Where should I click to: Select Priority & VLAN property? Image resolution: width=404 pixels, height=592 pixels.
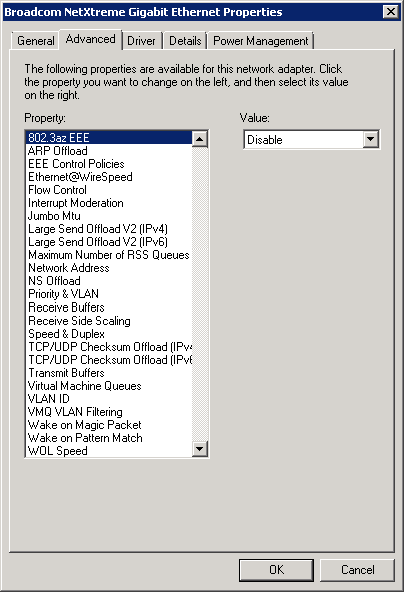(109, 294)
